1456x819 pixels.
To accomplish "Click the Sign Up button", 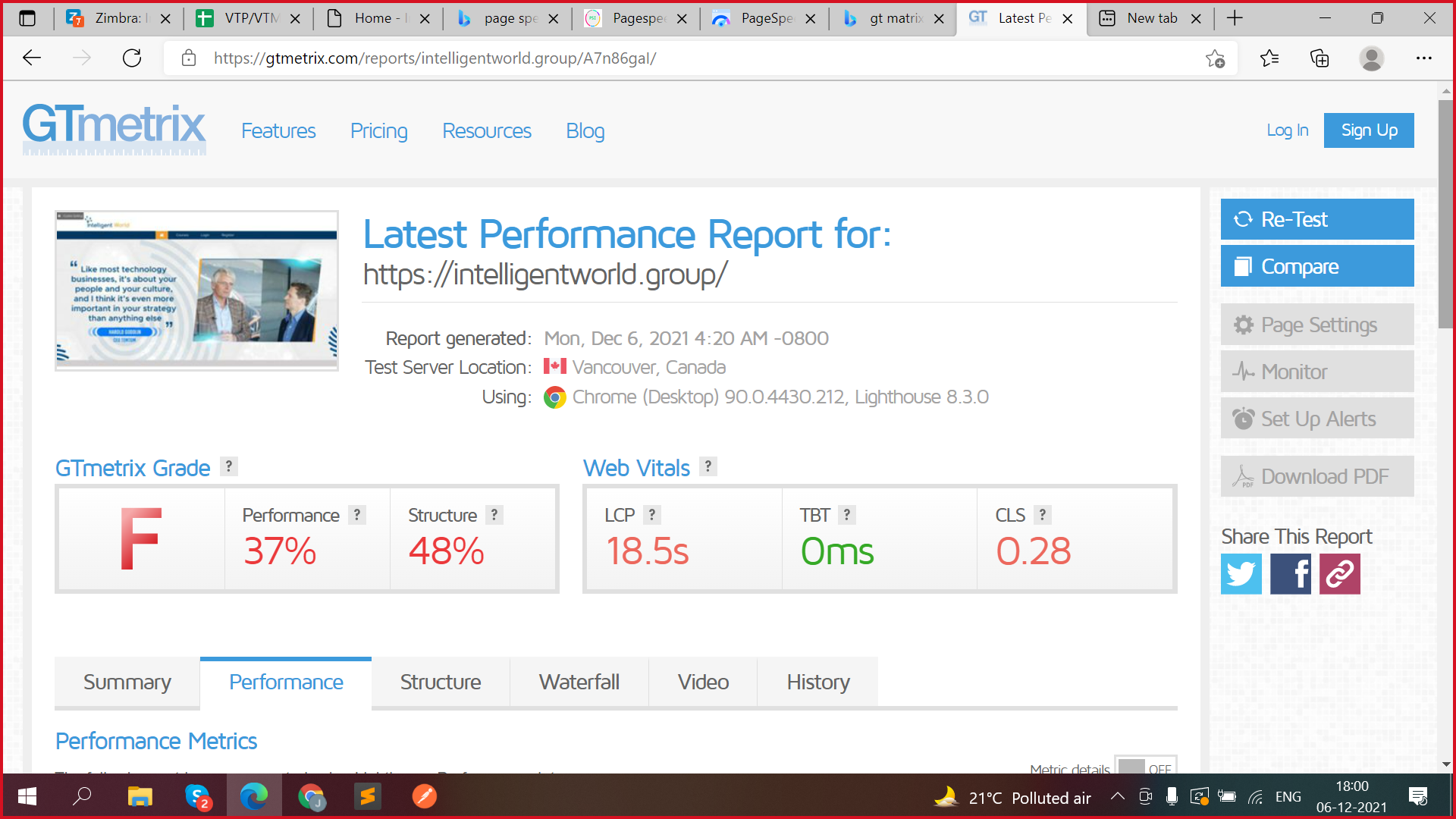I will pos(1369,130).
